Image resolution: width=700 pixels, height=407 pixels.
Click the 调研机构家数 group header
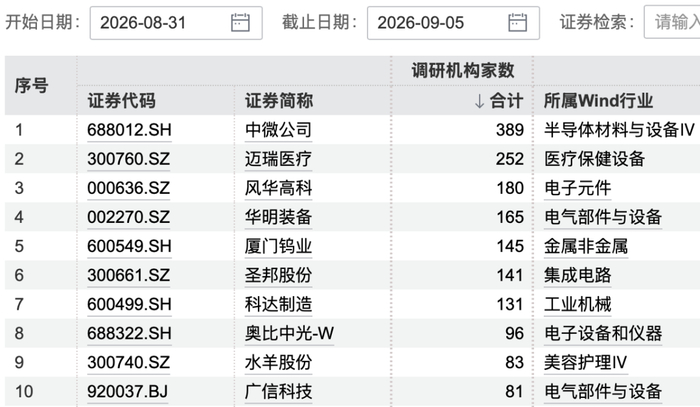pyautogui.click(x=462, y=71)
